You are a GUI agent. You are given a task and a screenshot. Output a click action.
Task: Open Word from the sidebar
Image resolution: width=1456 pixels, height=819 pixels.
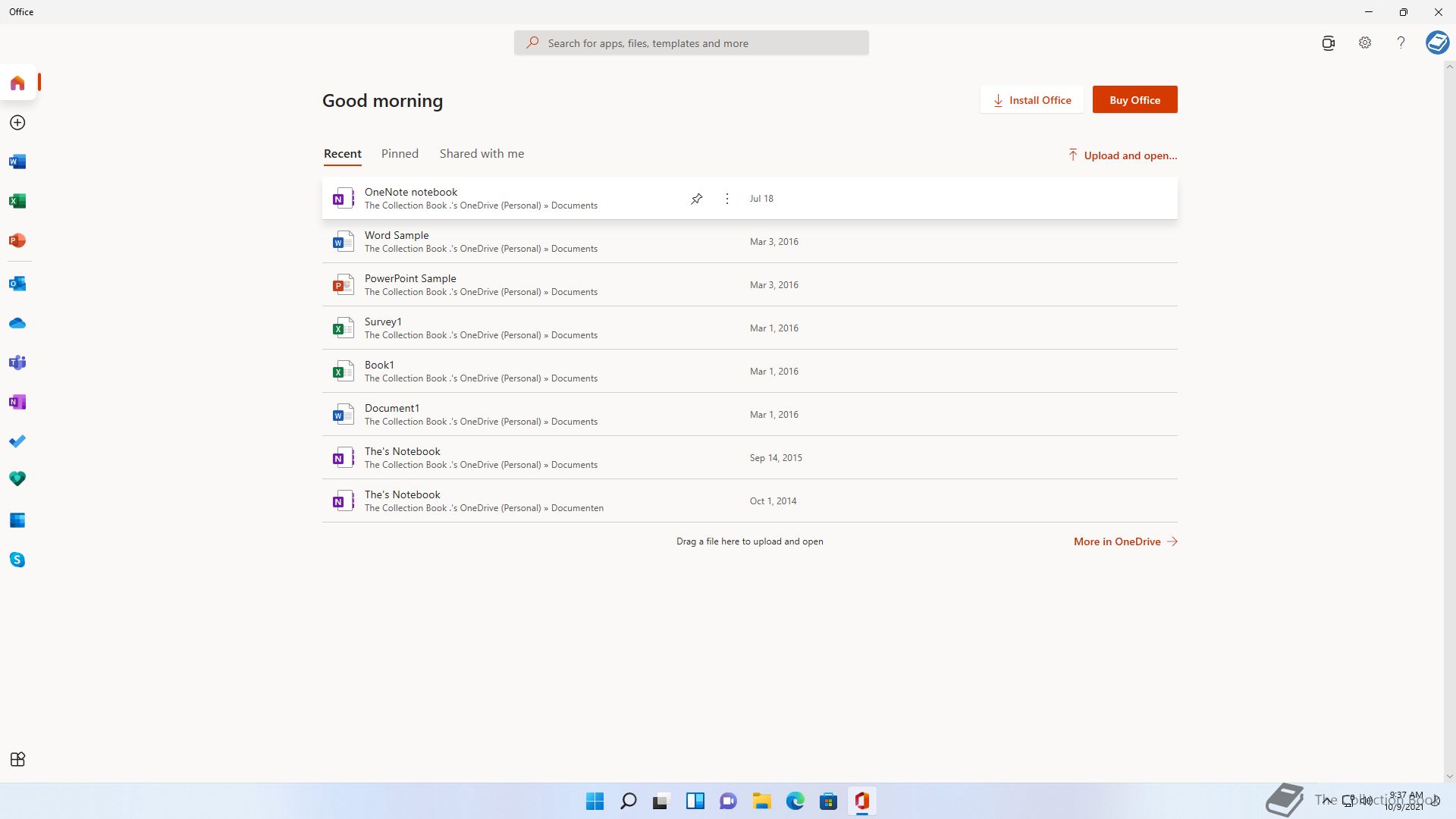[17, 162]
